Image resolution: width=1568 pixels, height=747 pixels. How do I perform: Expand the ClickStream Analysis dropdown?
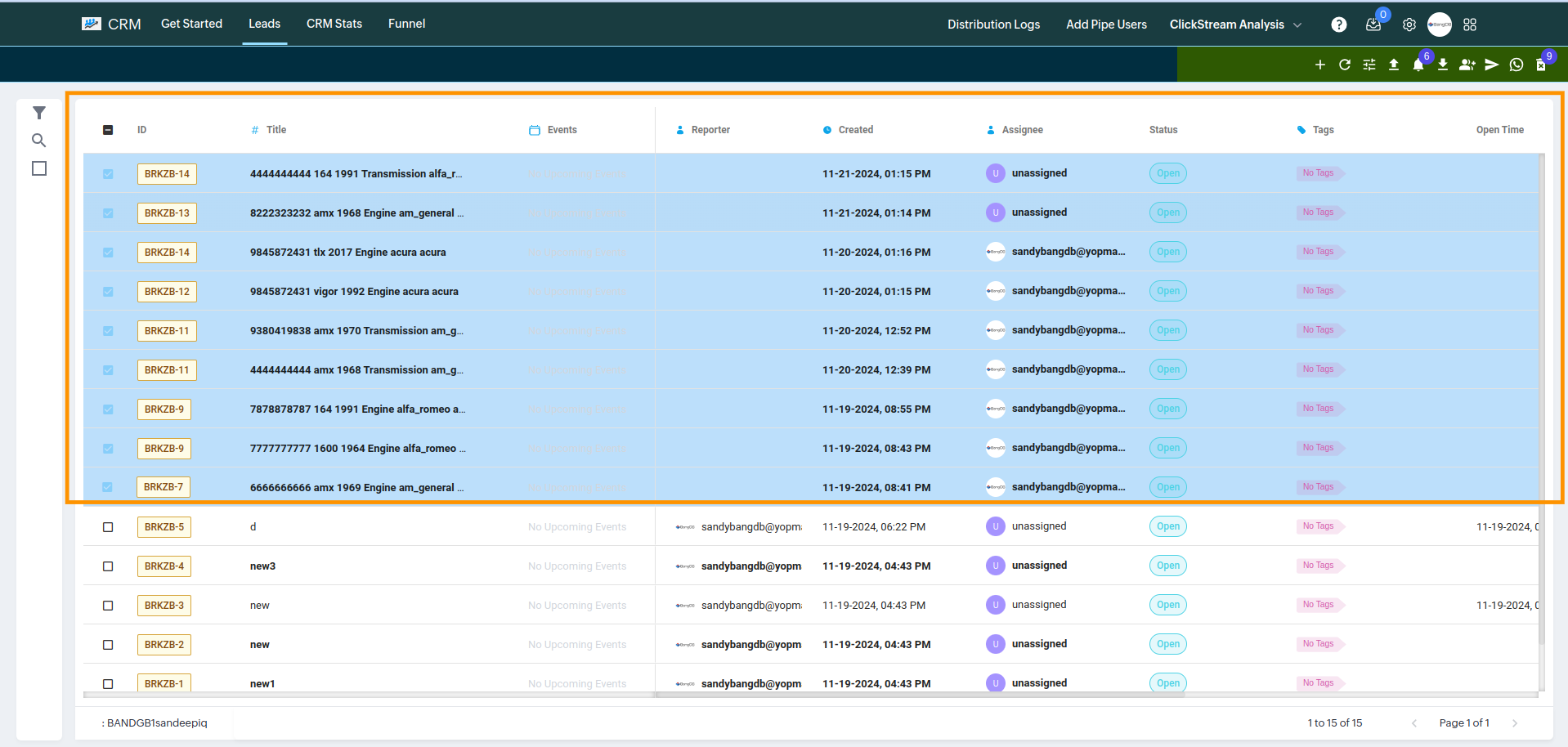coord(1235,25)
